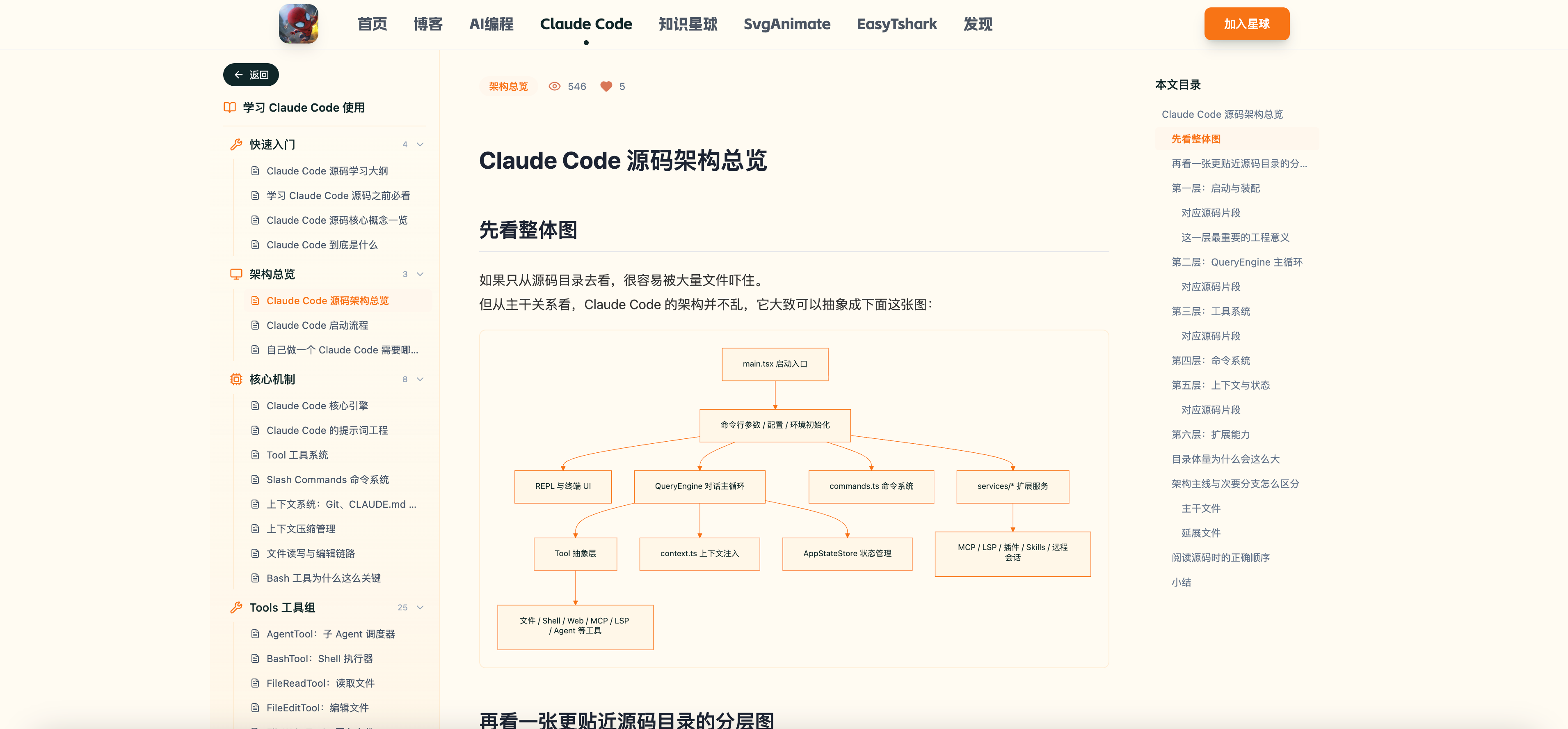The height and width of the screenshot is (729, 1568).
Task: Click the site avatar logo
Action: [298, 24]
